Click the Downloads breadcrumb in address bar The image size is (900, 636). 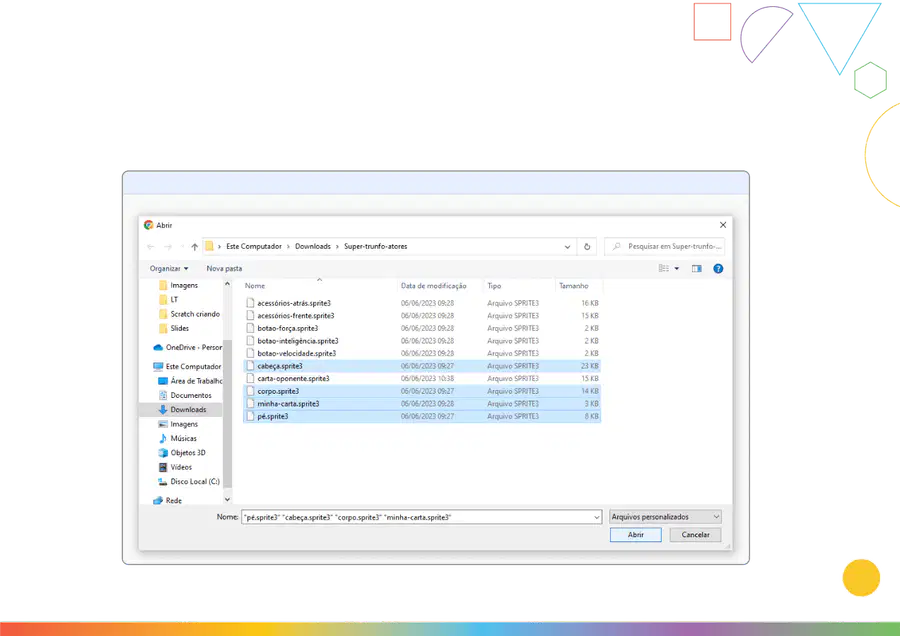point(313,246)
